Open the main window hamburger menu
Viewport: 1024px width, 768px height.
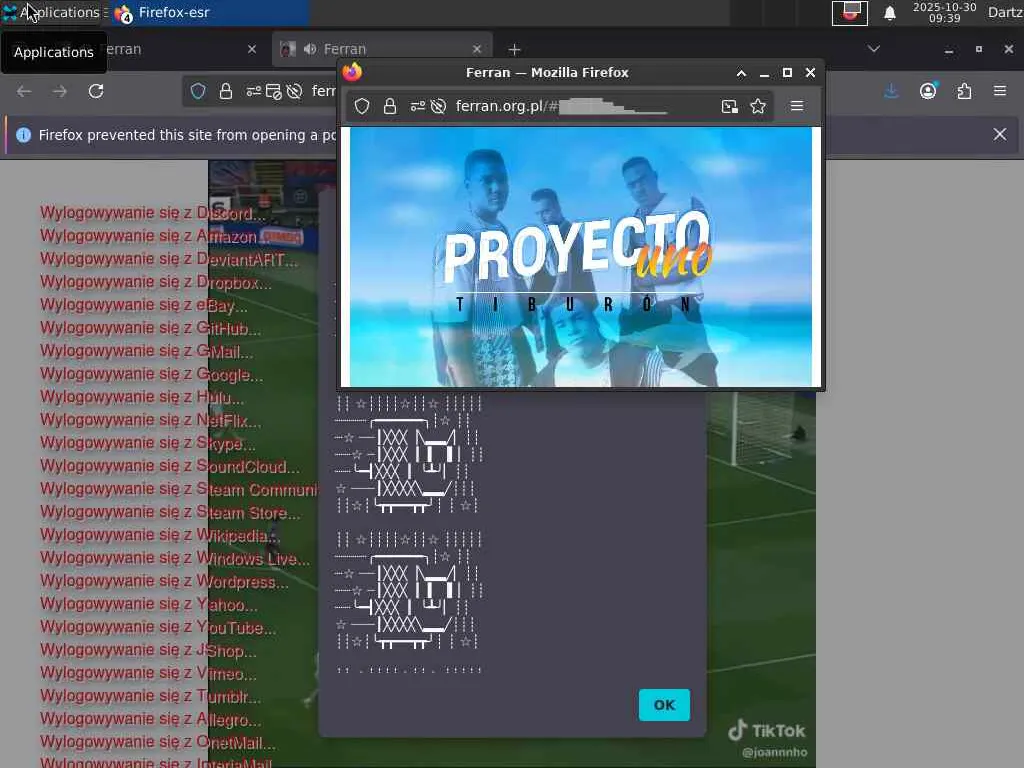click(1000, 91)
